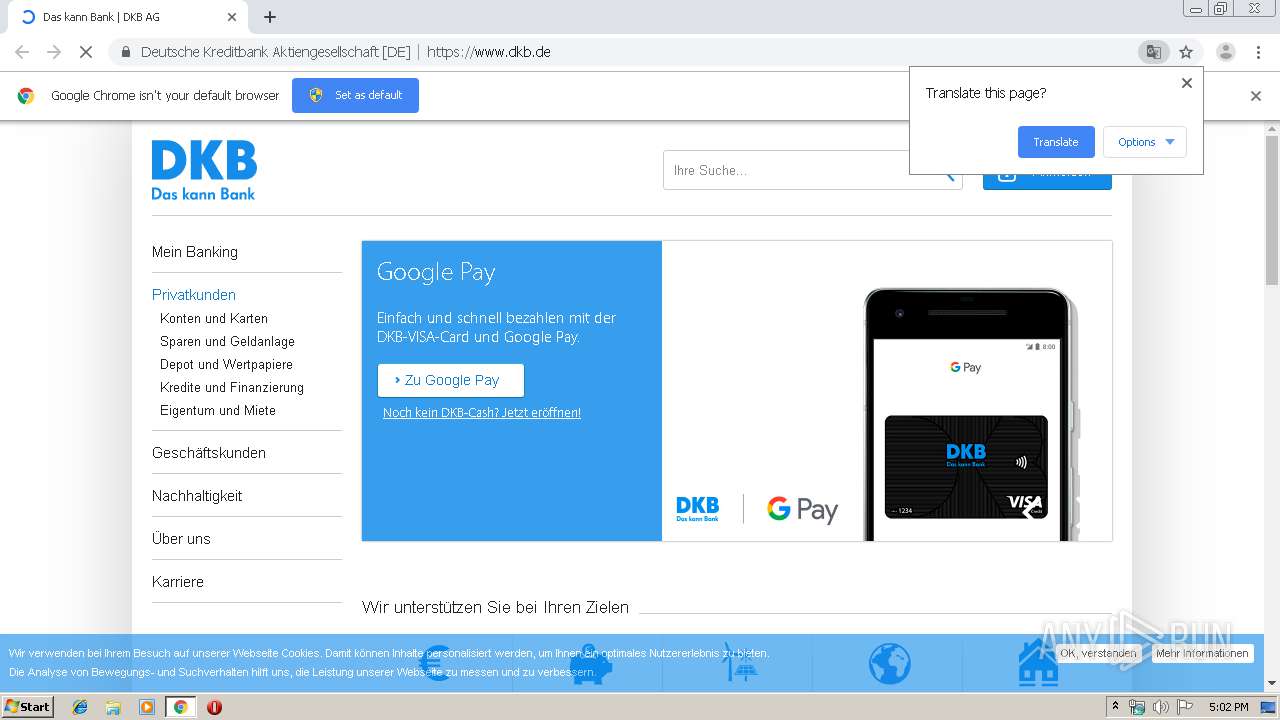Open the translate Options dropdown
1280x720 pixels.
[1145, 142]
